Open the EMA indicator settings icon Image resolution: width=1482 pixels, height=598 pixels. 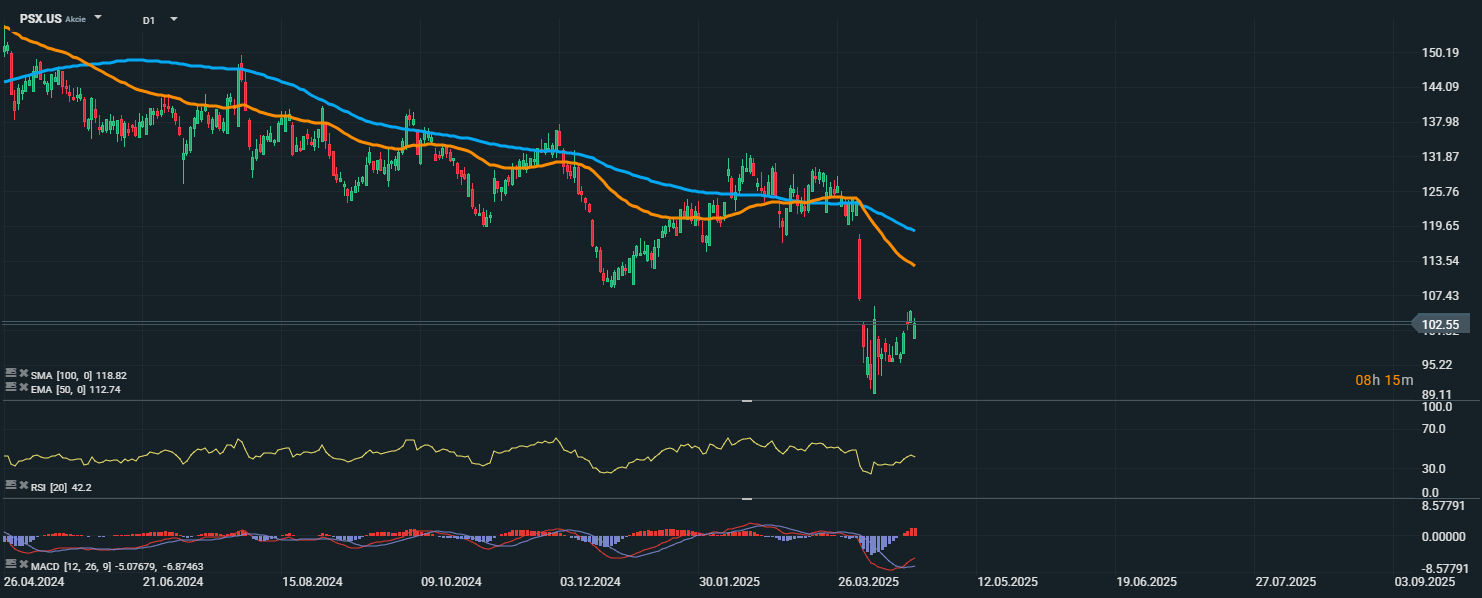click(x=10, y=386)
